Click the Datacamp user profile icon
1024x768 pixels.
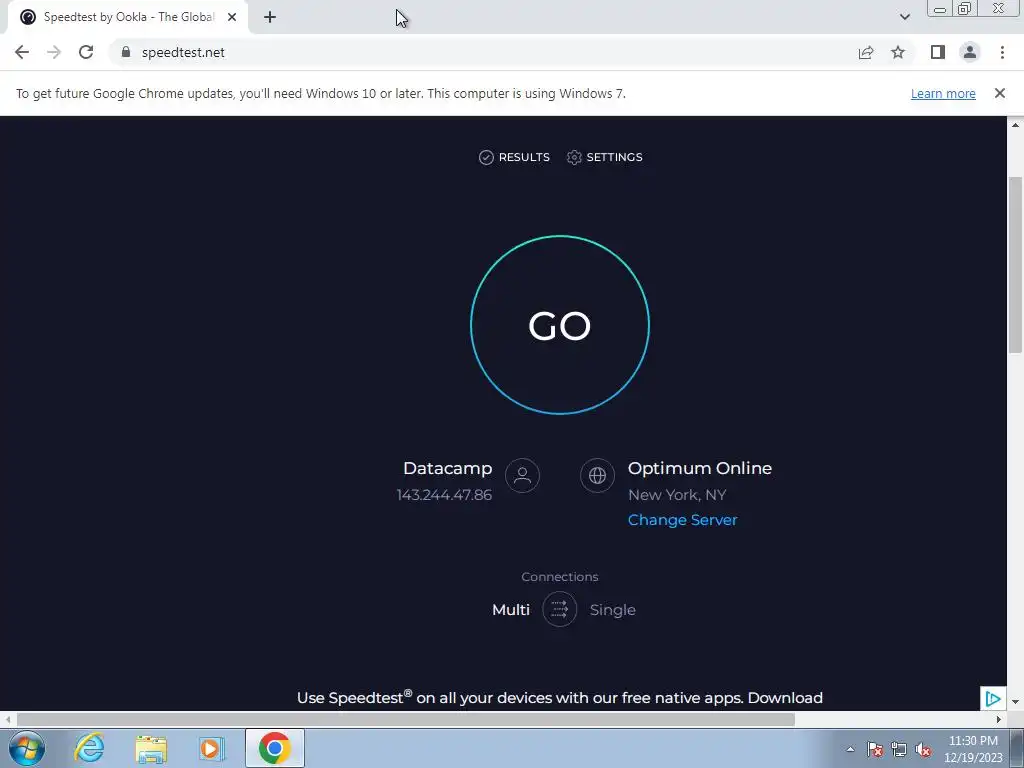pyautogui.click(x=522, y=475)
